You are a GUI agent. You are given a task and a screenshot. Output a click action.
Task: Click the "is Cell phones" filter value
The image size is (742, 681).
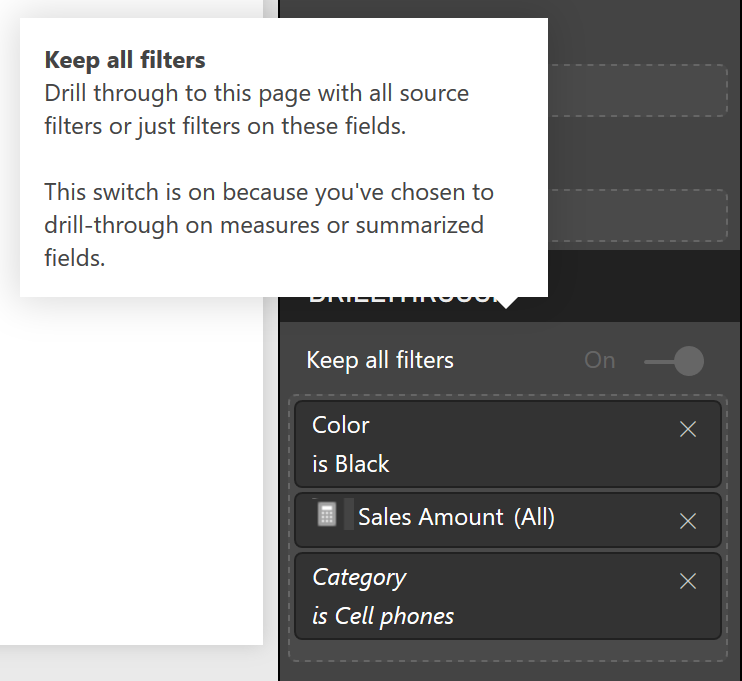point(383,616)
